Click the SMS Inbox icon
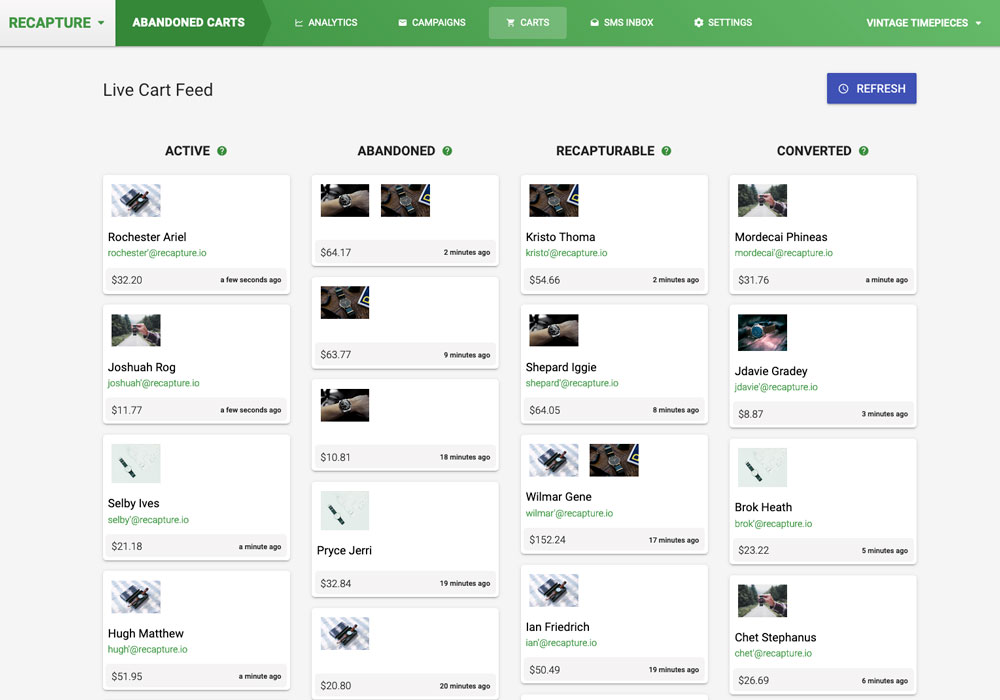The image size is (1000, 700). (594, 22)
